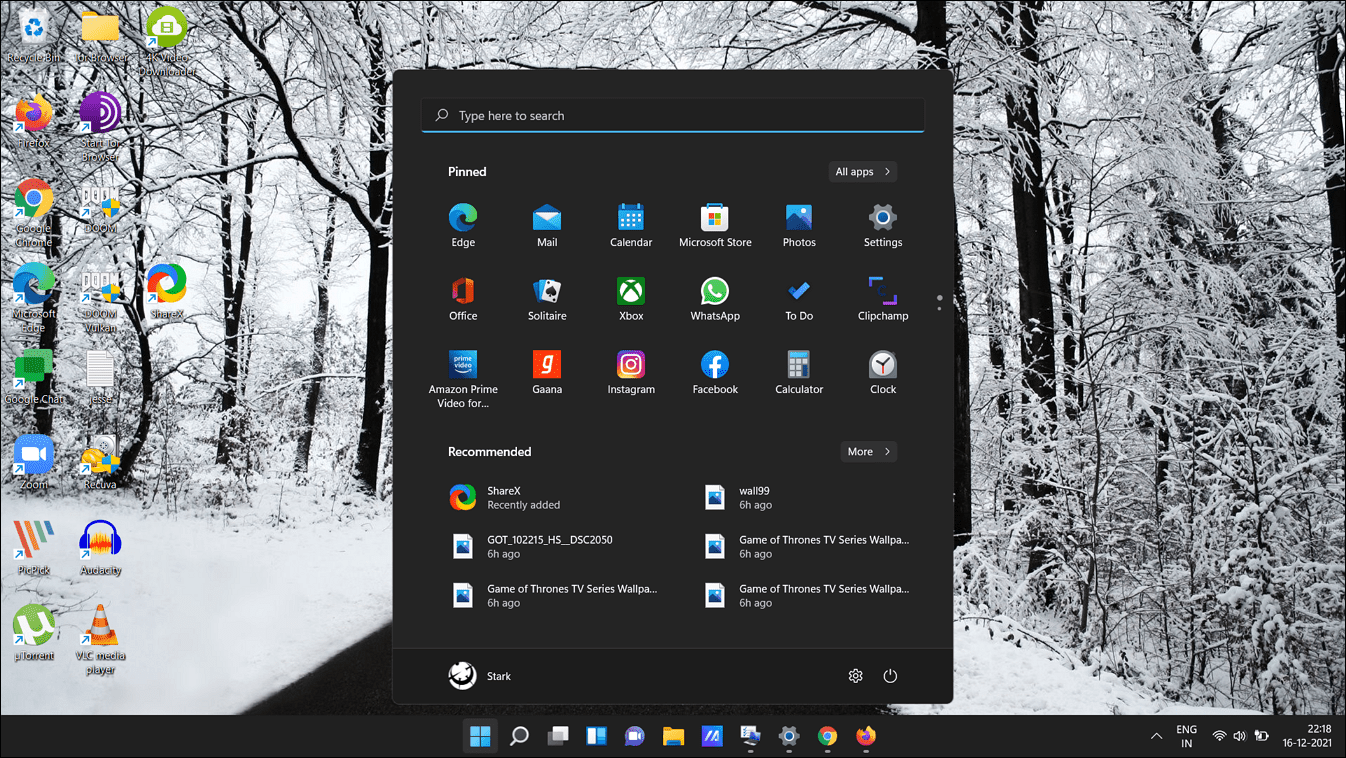Go to next pinned apps page
1346x758 pixels.
pos(939,308)
